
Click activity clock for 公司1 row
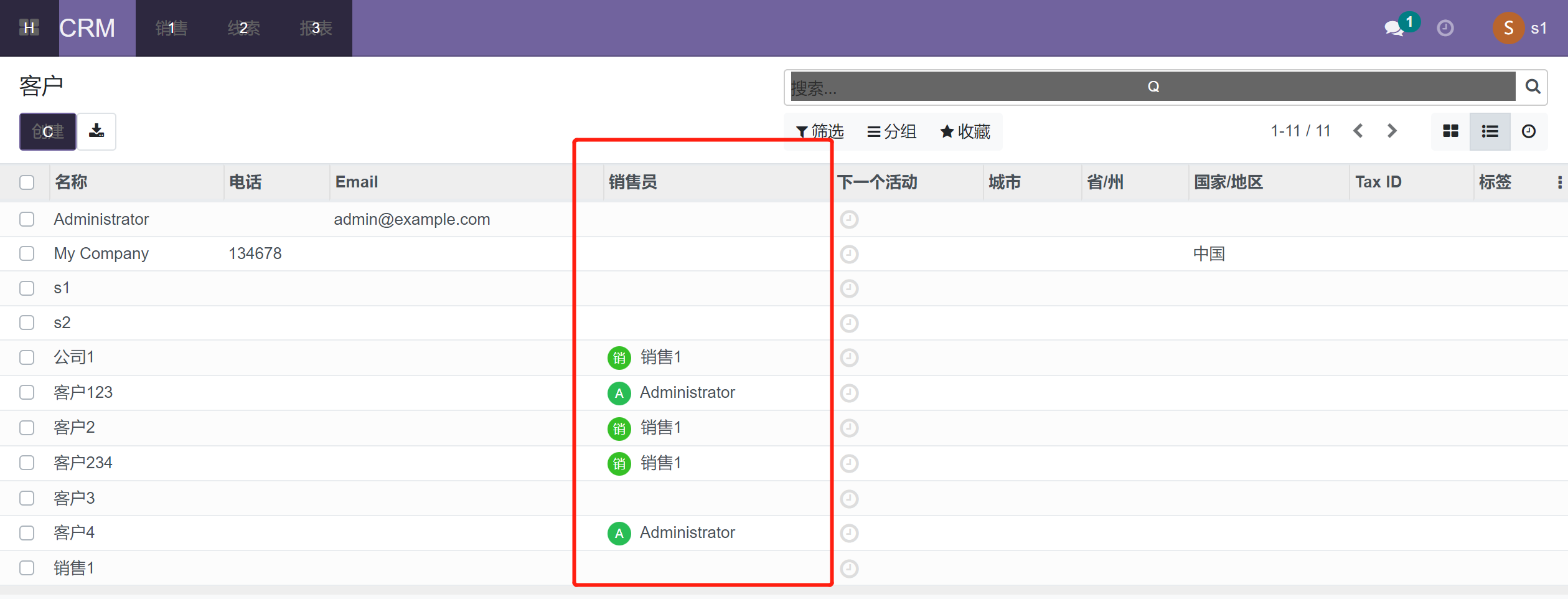[x=849, y=357]
